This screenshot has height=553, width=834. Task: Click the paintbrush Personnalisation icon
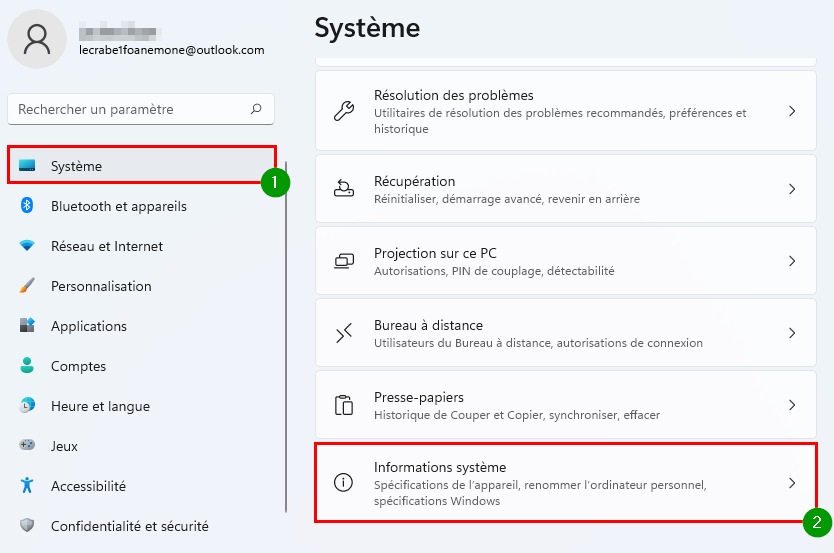click(27, 286)
